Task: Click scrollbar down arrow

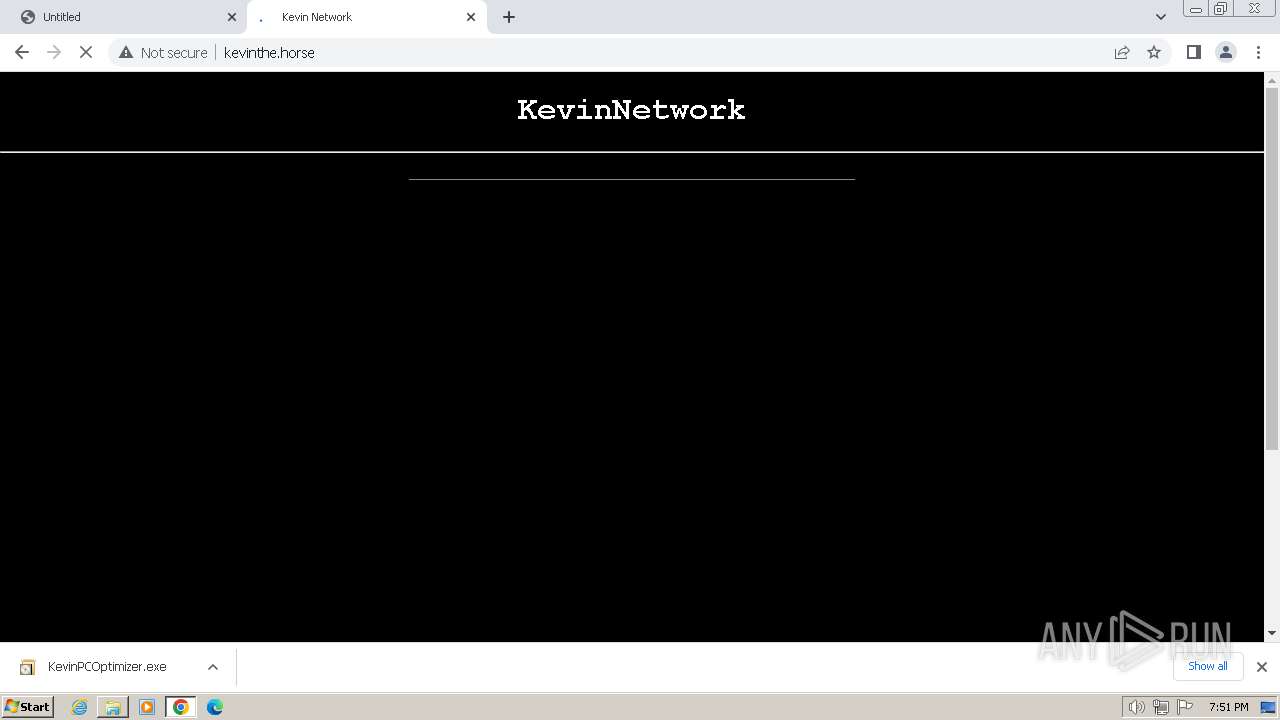Action: (x=1272, y=633)
